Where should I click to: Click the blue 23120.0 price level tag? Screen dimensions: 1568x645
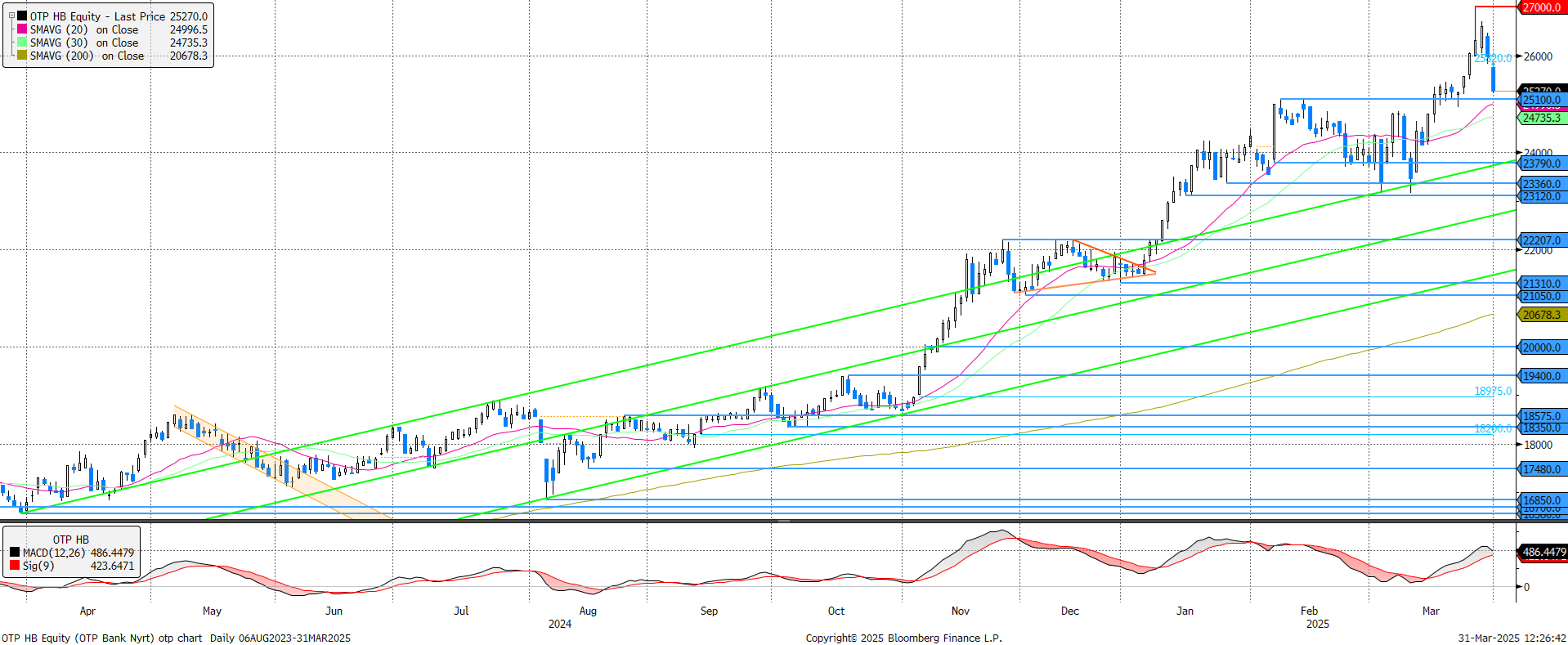pyautogui.click(x=1542, y=196)
